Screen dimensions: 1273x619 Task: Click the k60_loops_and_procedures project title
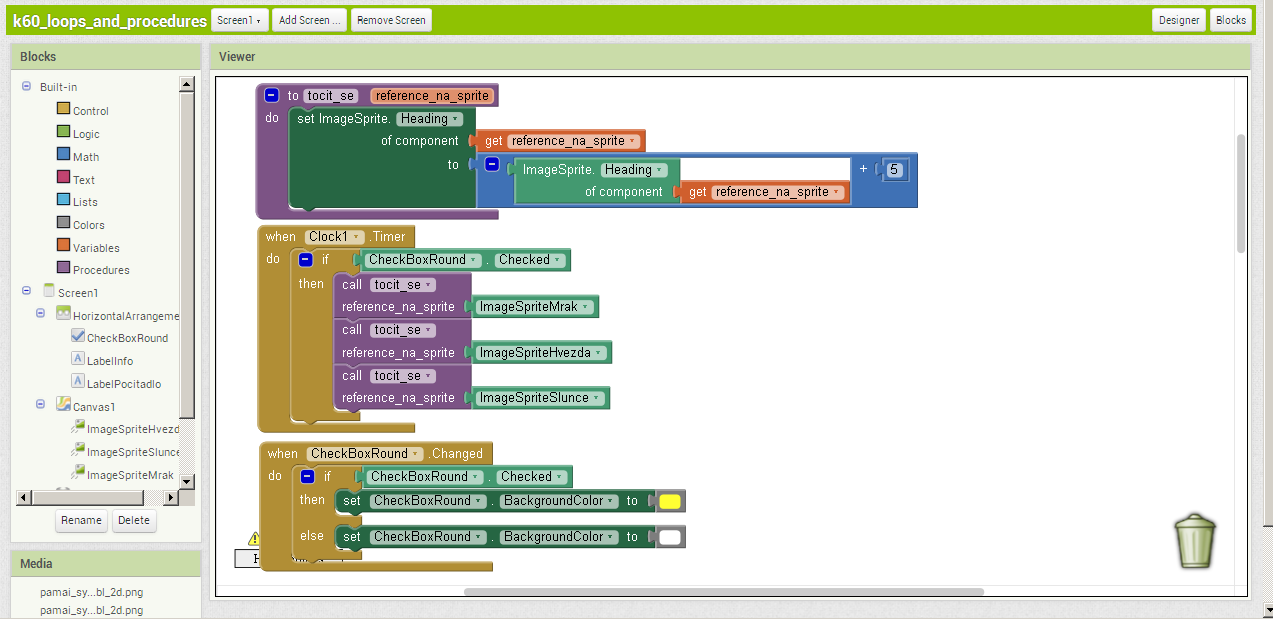coord(109,20)
